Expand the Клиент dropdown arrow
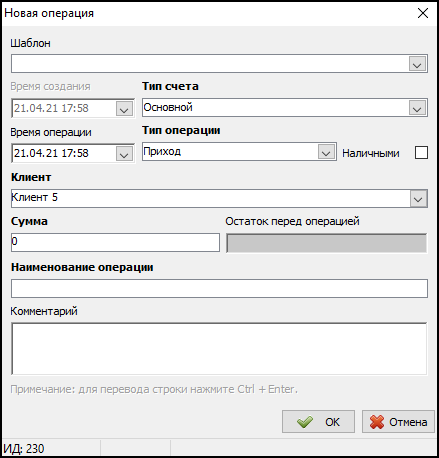This screenshot has width=439, height=458. click(418, 199)
